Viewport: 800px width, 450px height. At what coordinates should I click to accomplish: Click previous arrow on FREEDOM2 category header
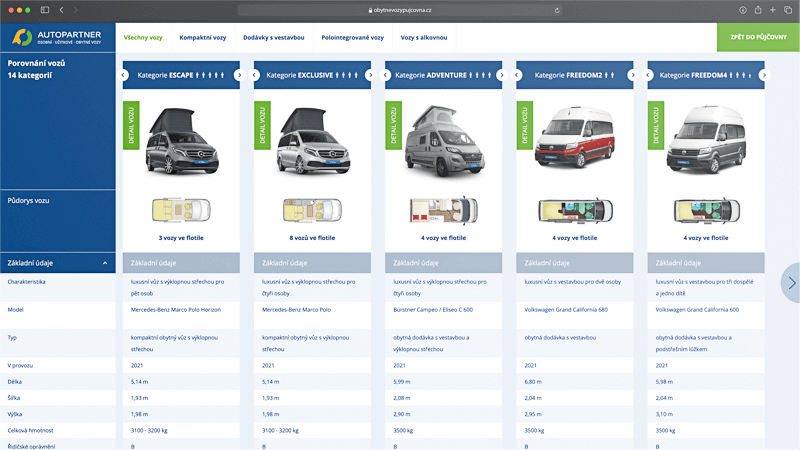519,75
